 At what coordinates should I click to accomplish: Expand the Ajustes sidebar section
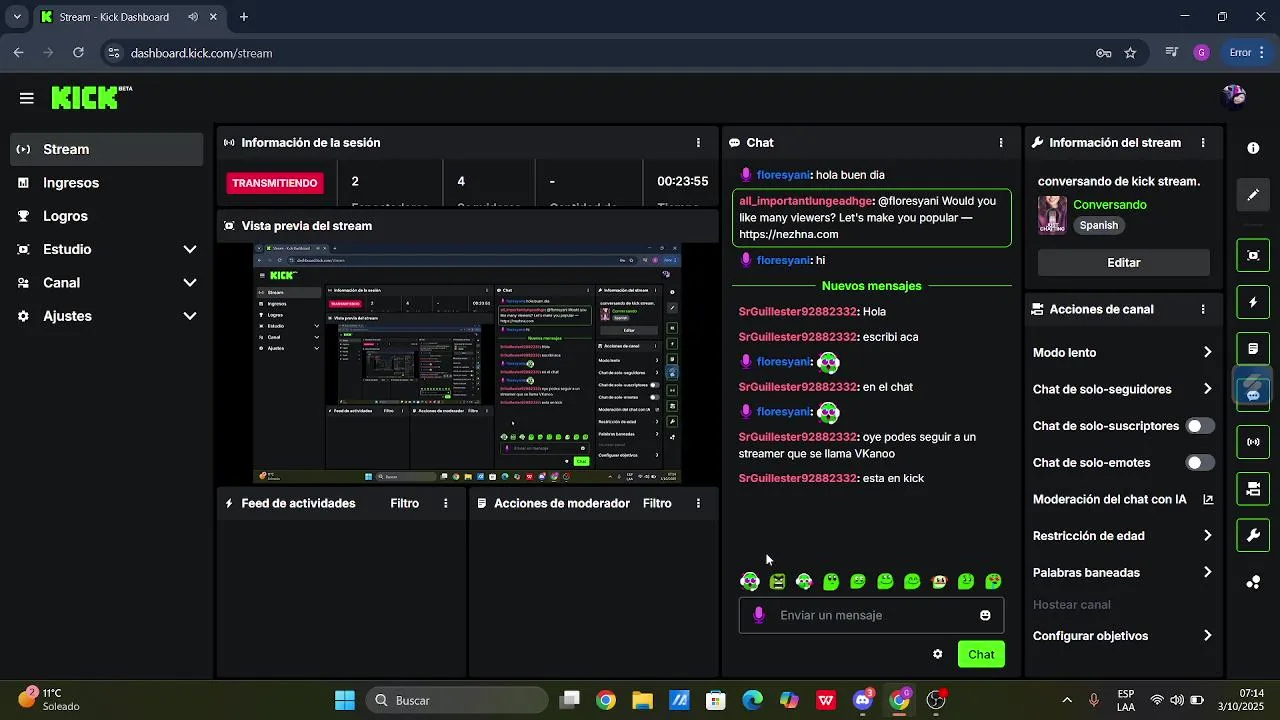tap(190, 316)
